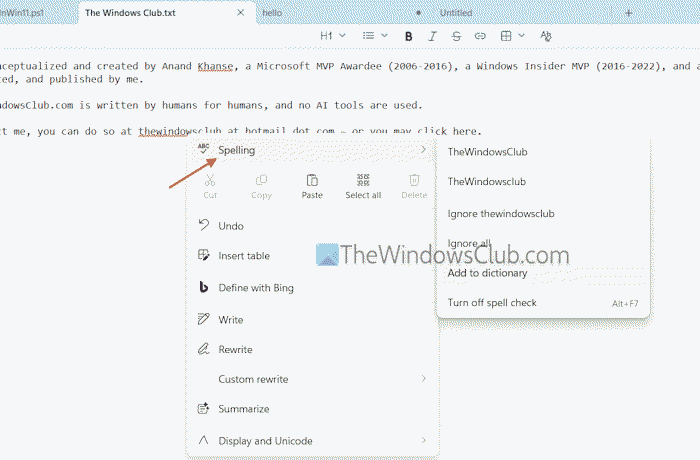Open the H1 heading dropdown
Screen dimensions: 700x460
click(x=333, y=36)
